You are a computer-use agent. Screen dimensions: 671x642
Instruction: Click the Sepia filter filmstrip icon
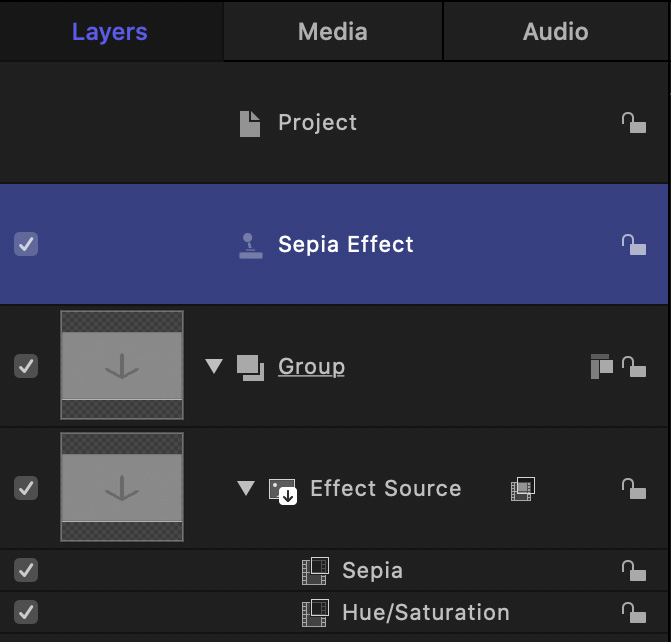pos(315,571)
